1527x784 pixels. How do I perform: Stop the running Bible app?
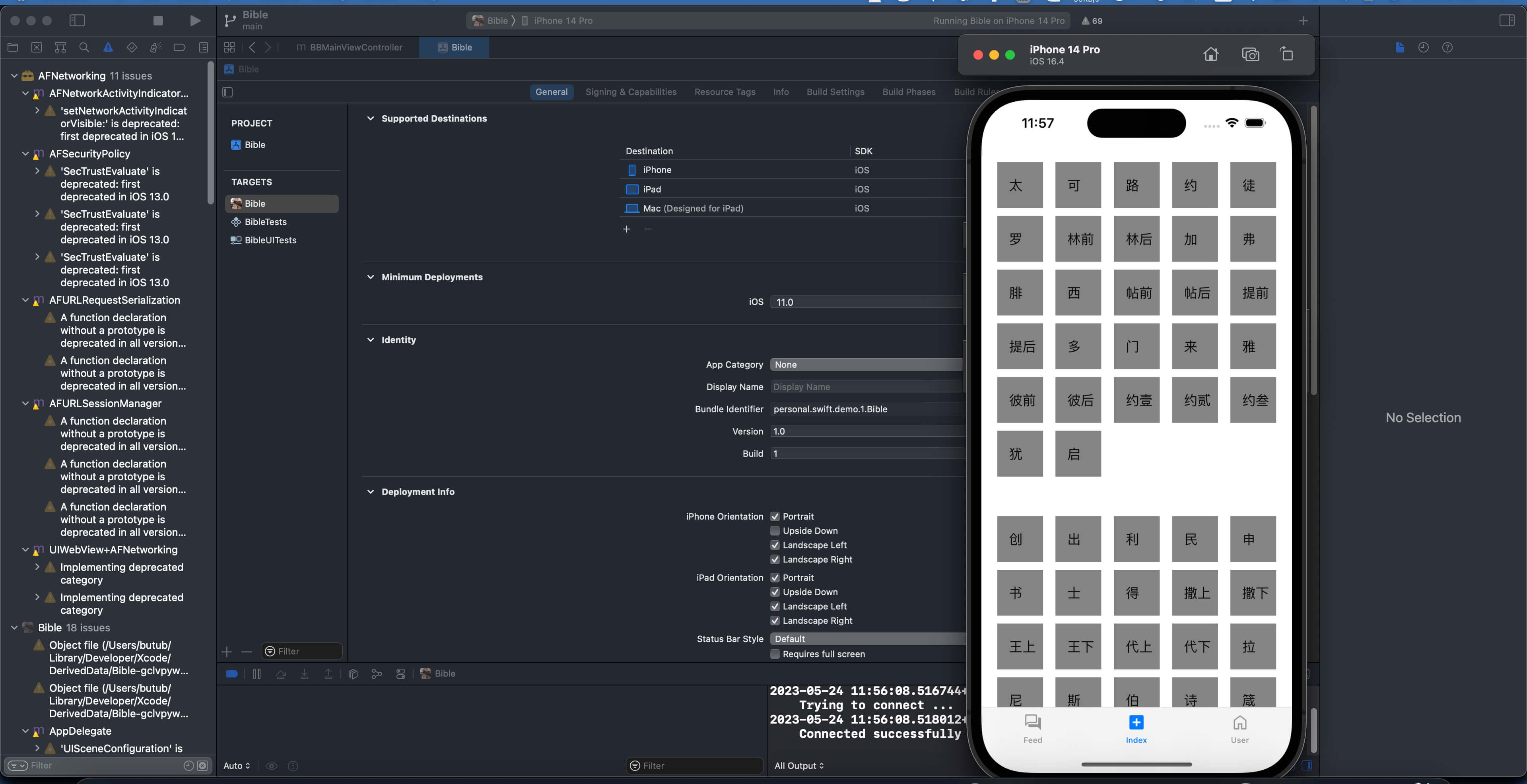click(x=158, y=21)
